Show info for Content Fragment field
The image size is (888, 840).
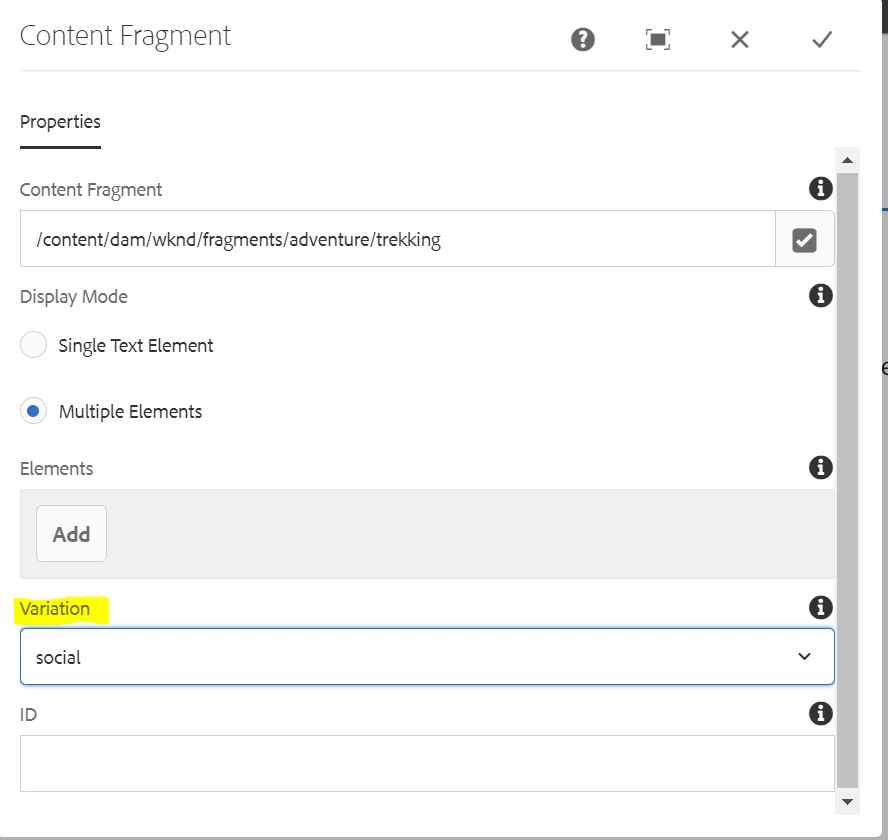tap(820, 188)
